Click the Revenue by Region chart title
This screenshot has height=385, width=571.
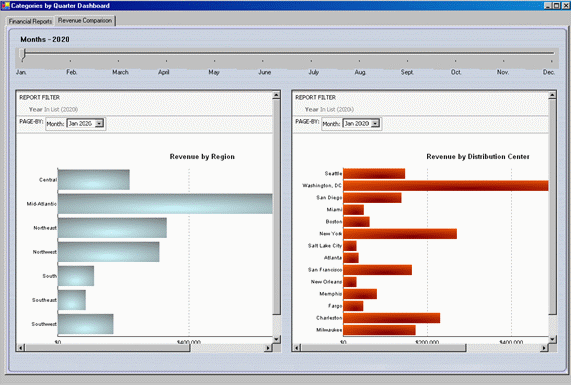(202, 157)
